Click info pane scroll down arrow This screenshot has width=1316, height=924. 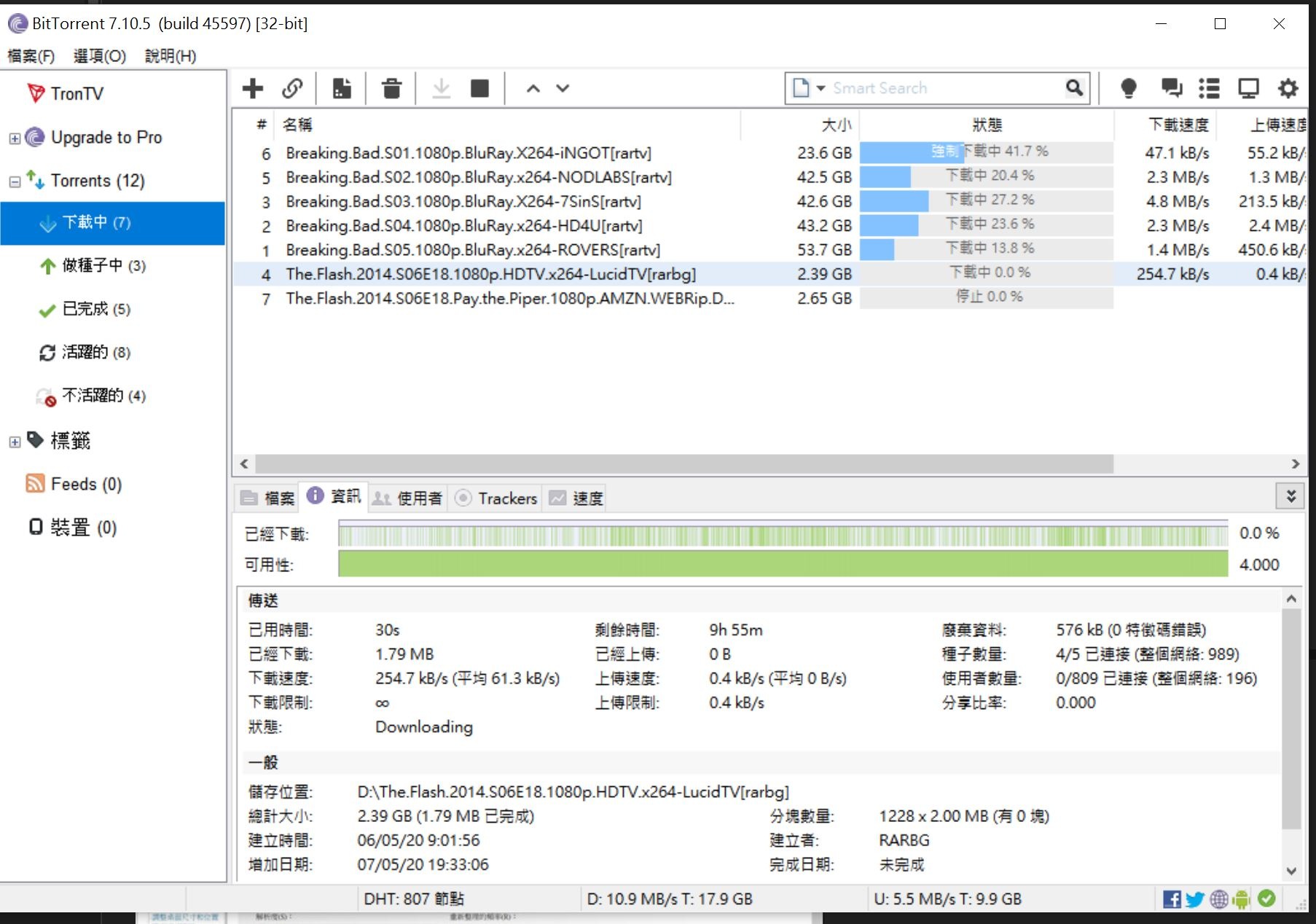click(1291, 870)
